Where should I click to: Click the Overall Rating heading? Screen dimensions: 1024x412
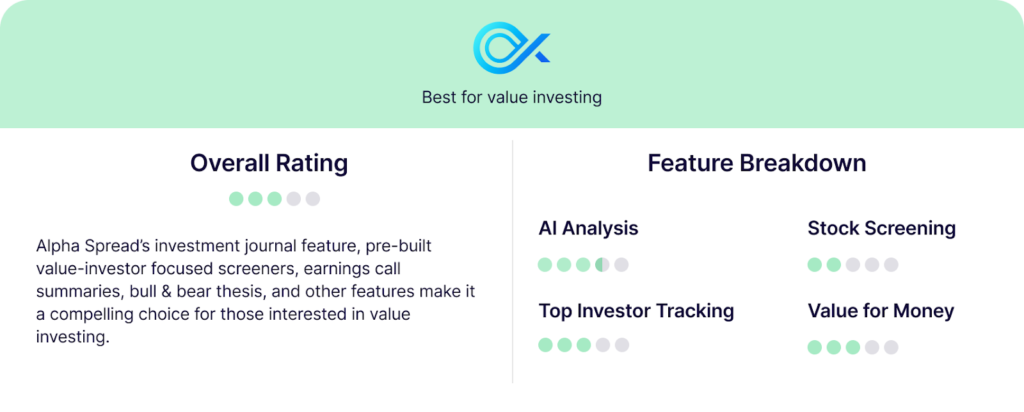pos(269,163)
